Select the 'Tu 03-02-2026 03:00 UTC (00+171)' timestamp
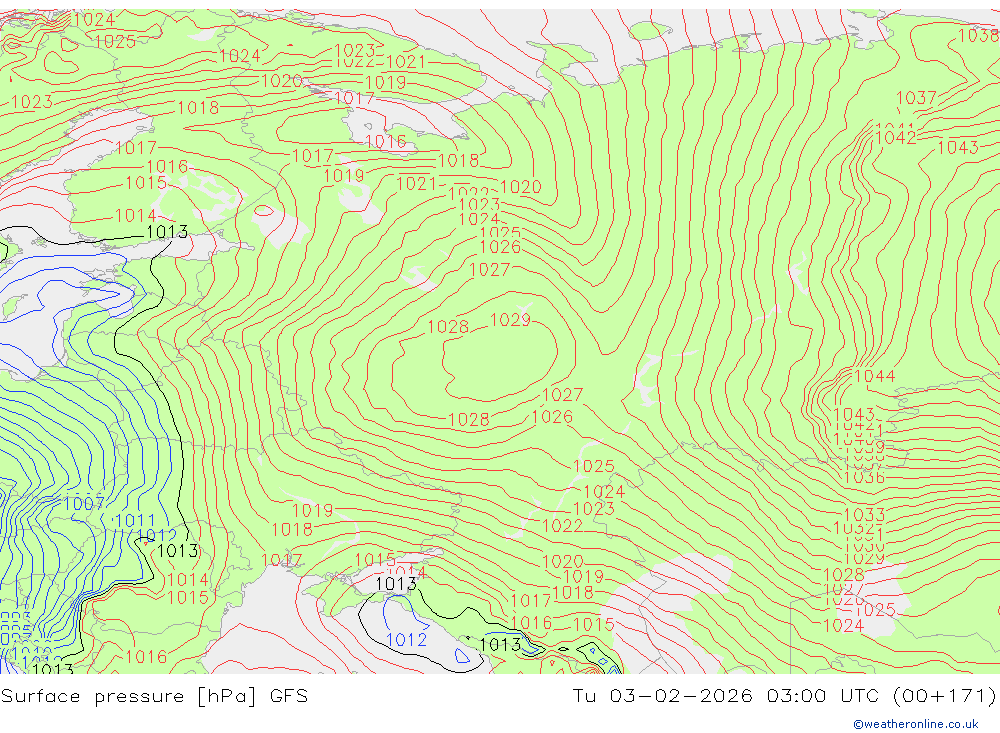1000x733 pixels. [784, 696]
